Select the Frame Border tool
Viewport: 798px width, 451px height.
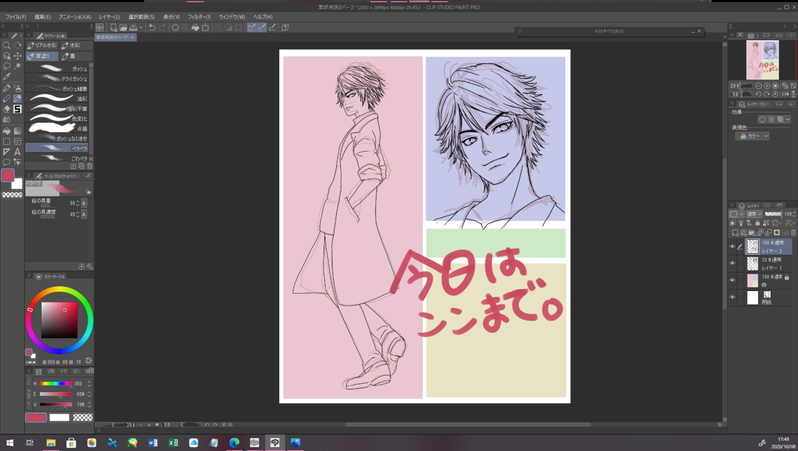click(17, 142)
